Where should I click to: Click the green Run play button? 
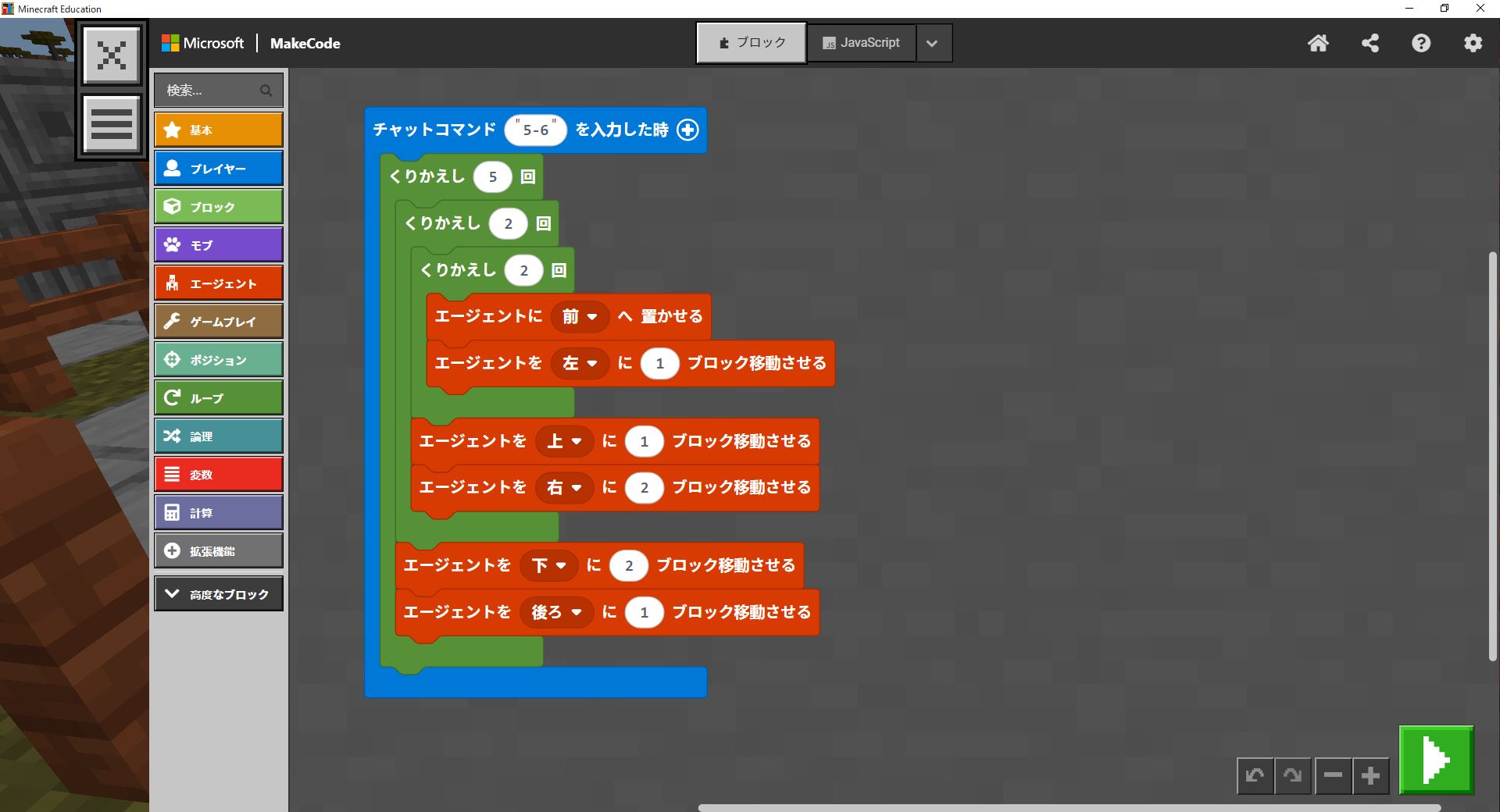[1436, 759]
